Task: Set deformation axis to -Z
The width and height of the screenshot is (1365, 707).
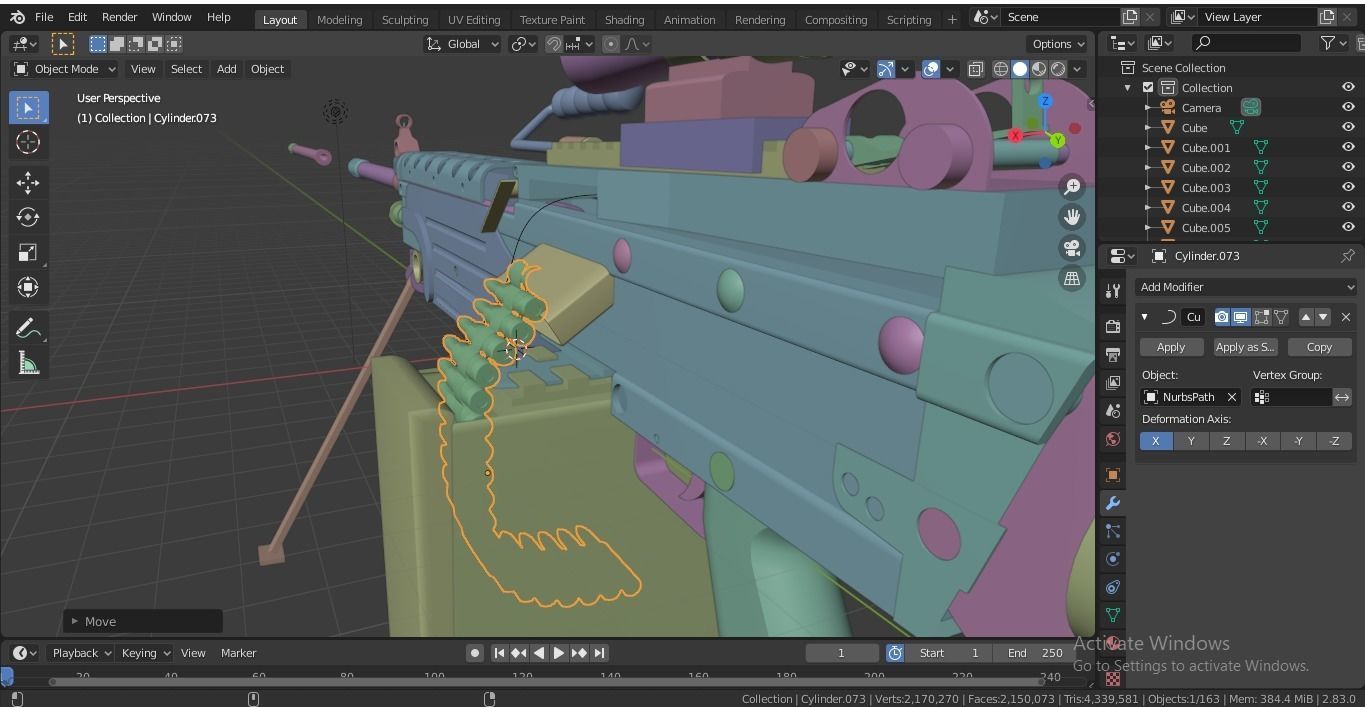Action: point(1334,441)
